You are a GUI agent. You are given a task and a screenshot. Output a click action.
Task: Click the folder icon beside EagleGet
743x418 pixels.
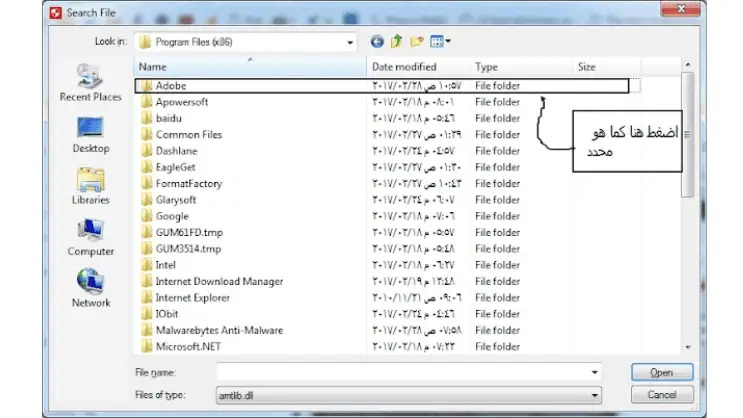(x=146, y=167)
